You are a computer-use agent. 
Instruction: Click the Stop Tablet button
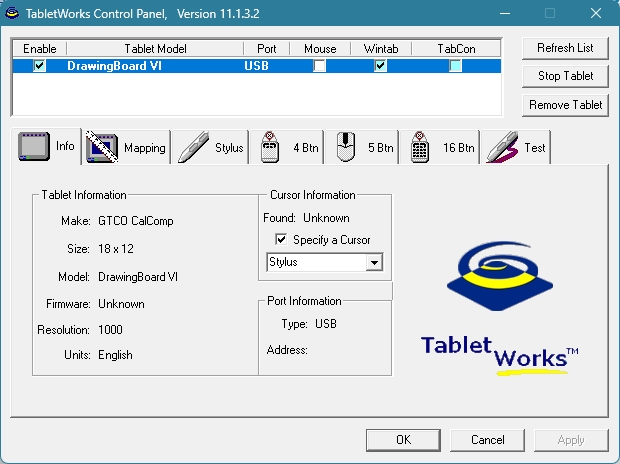[565, 76]
